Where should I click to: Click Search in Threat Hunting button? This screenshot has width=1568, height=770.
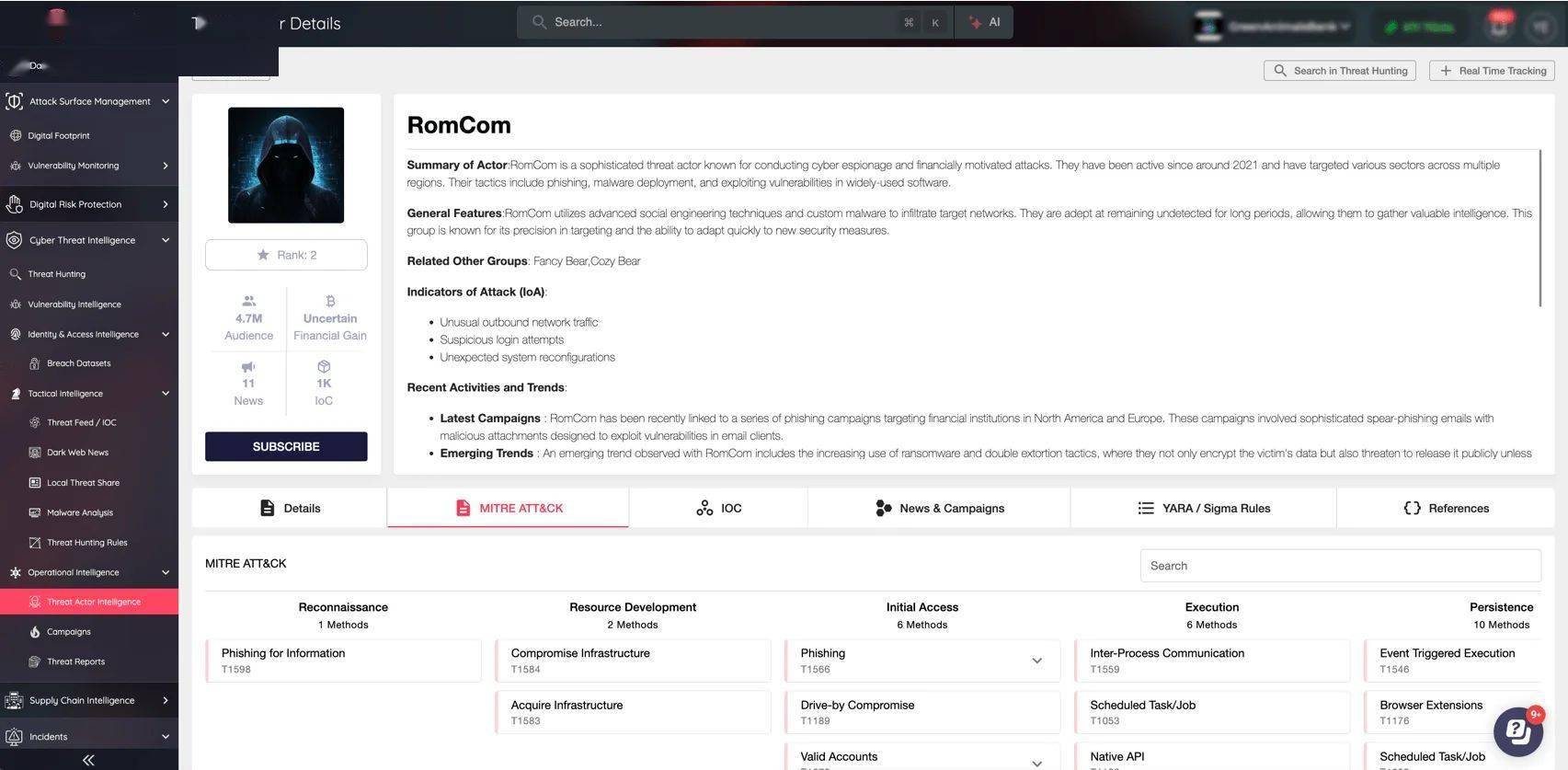1340,71
